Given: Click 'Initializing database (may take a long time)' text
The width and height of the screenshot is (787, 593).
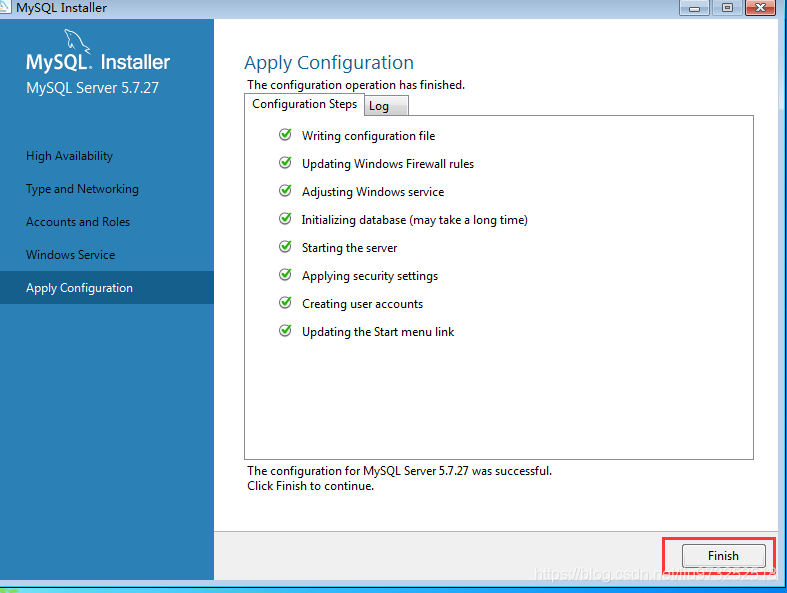Looking at the screenshot, I should point(415,220).
